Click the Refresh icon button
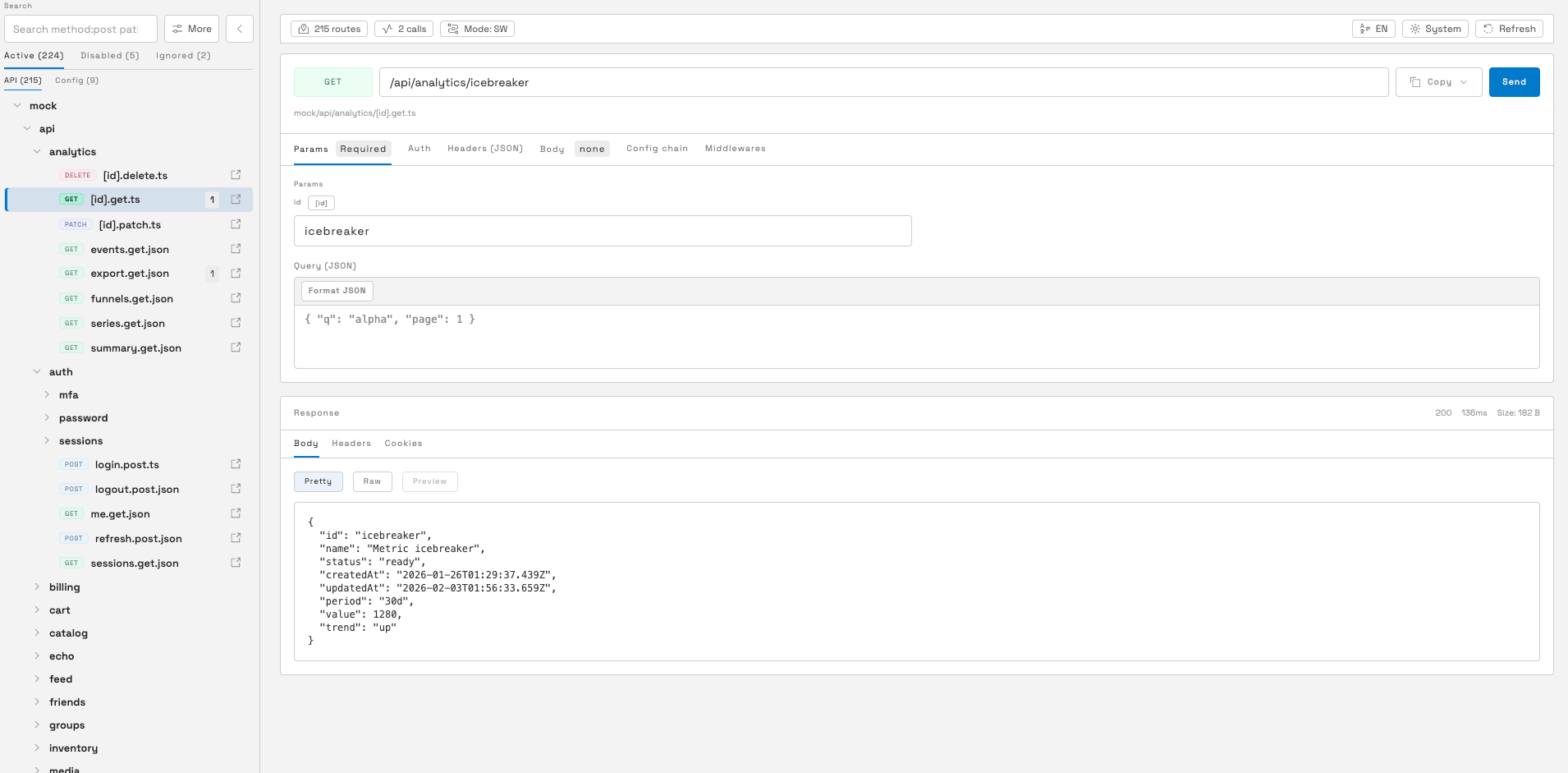This screenshot has height=773, width=1568. [1509, 29]
